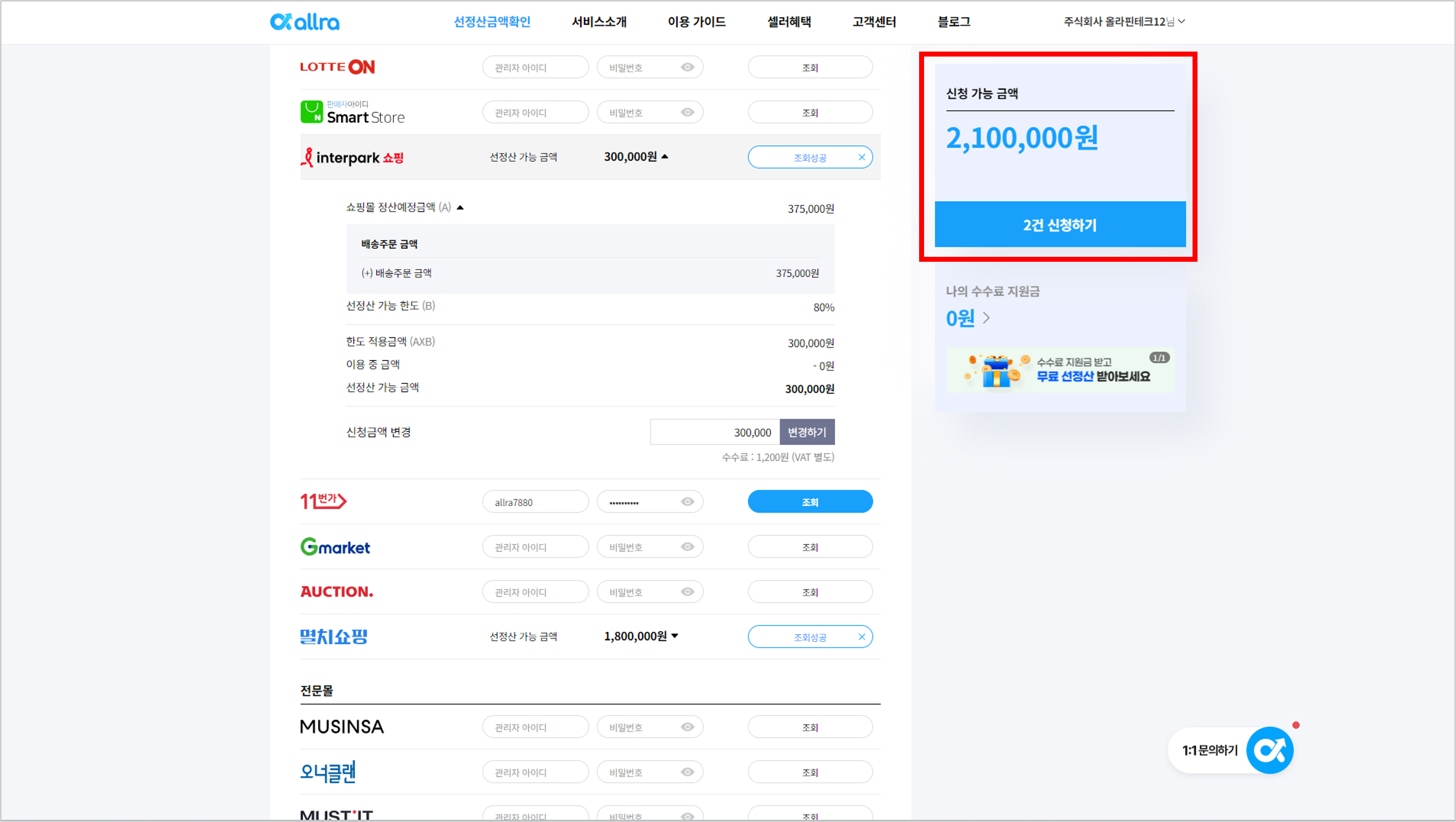The image size is (1456, 822).
Task: Show LOTTE ON password with eye icon
Action: coord(687,67)
